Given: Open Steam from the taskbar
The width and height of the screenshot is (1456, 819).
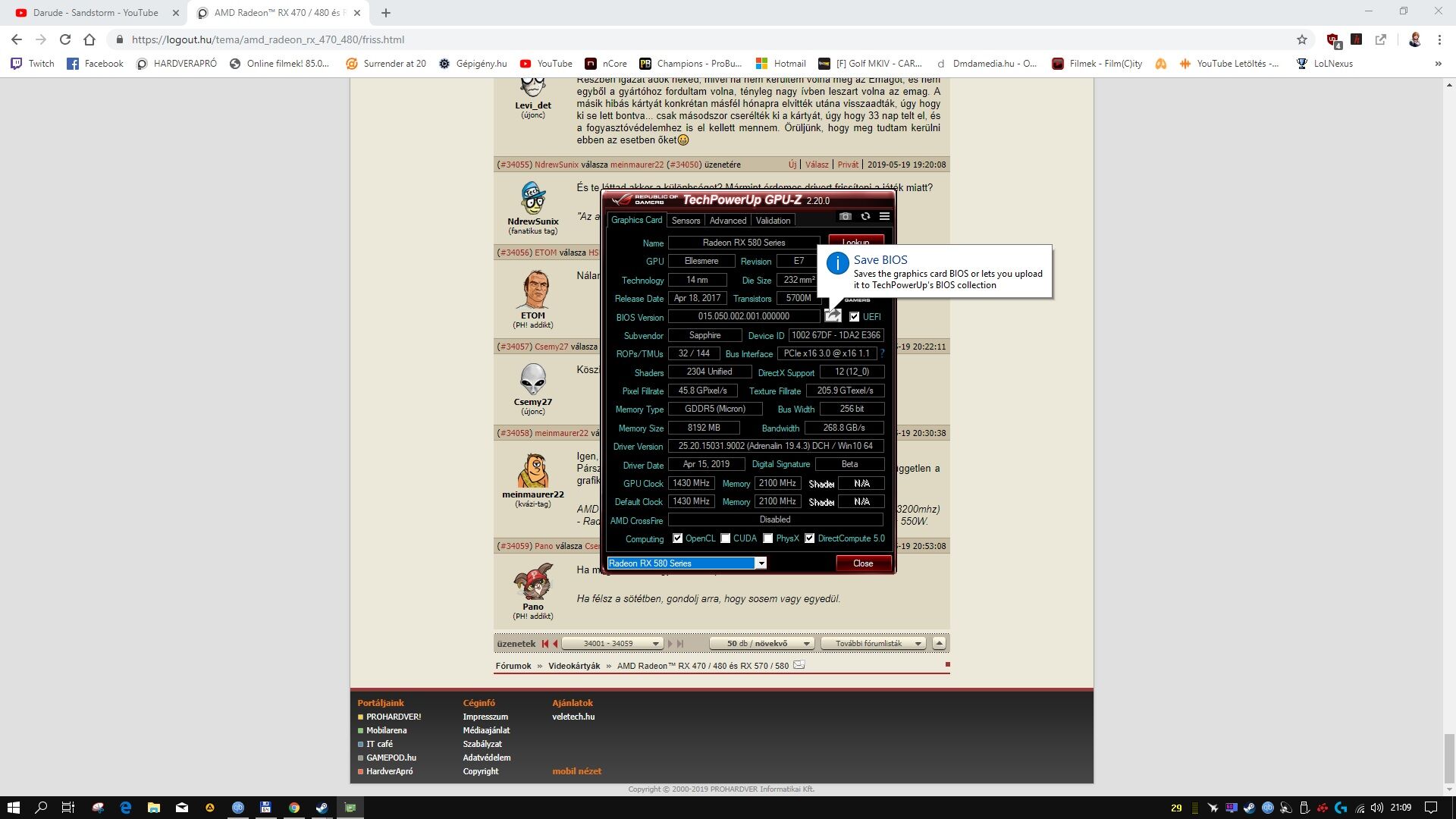Looking at the screenshot, I should pos(322,808).
